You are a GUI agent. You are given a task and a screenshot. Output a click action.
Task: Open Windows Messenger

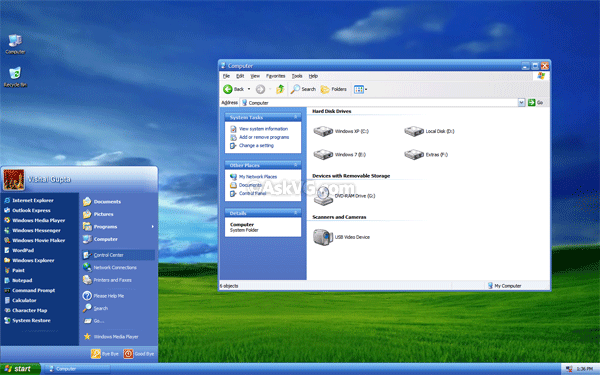(x=32, y=230)
